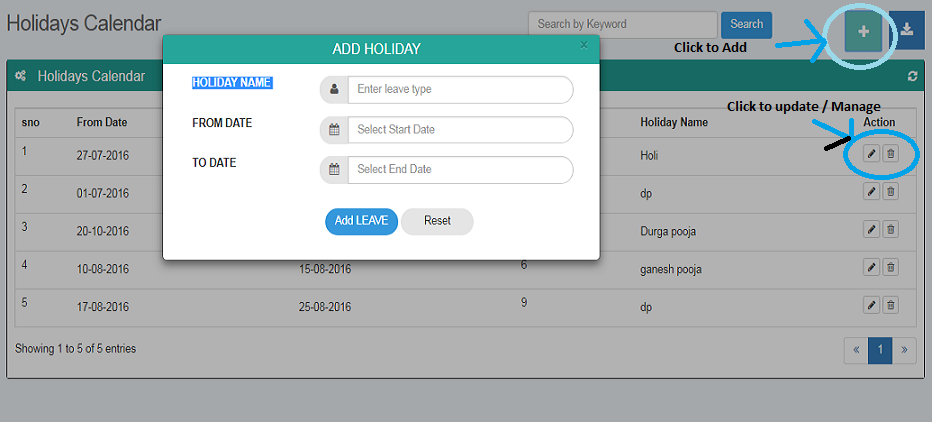Delete the Holi holiday row
The image size is (932, 422).
click(x=890, y=154)
